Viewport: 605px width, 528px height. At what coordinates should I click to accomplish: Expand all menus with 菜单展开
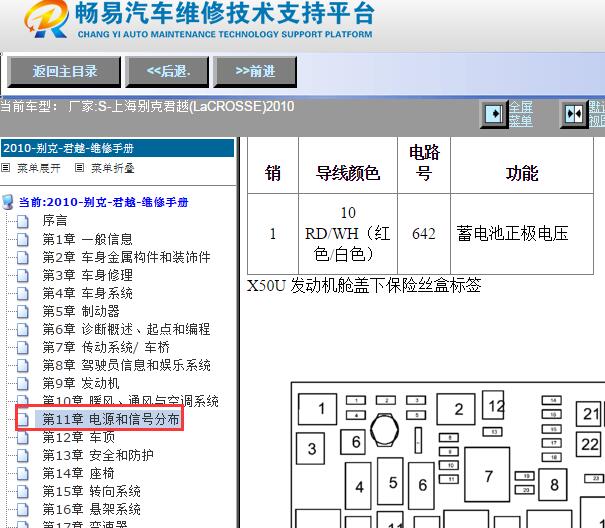pos(39,168)
